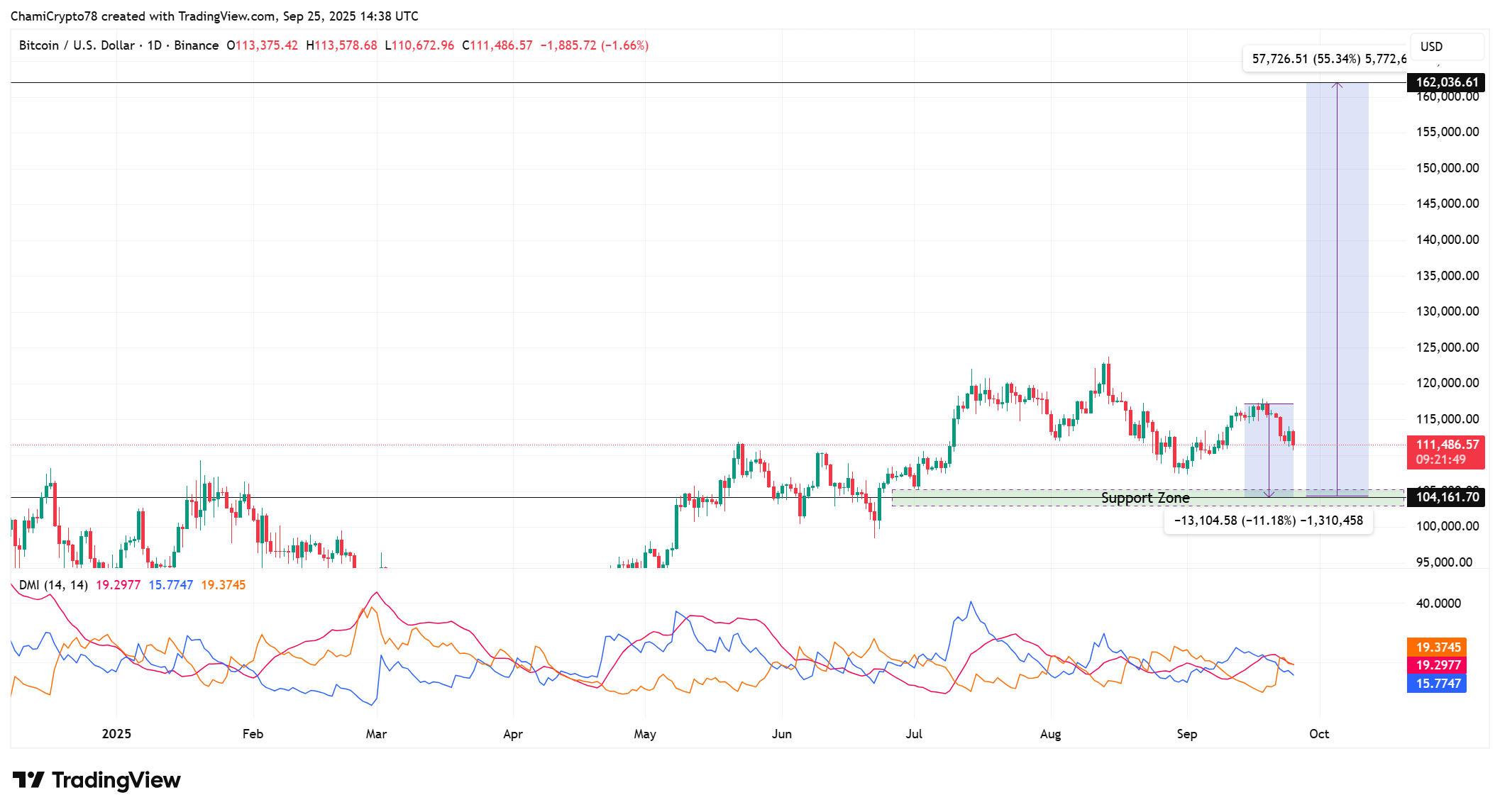Click the orange 19.3745 DMI value tag

coord(1437,647)
